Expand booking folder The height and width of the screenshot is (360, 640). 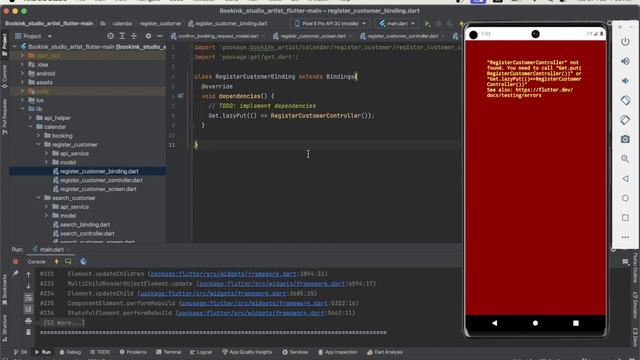38,136
